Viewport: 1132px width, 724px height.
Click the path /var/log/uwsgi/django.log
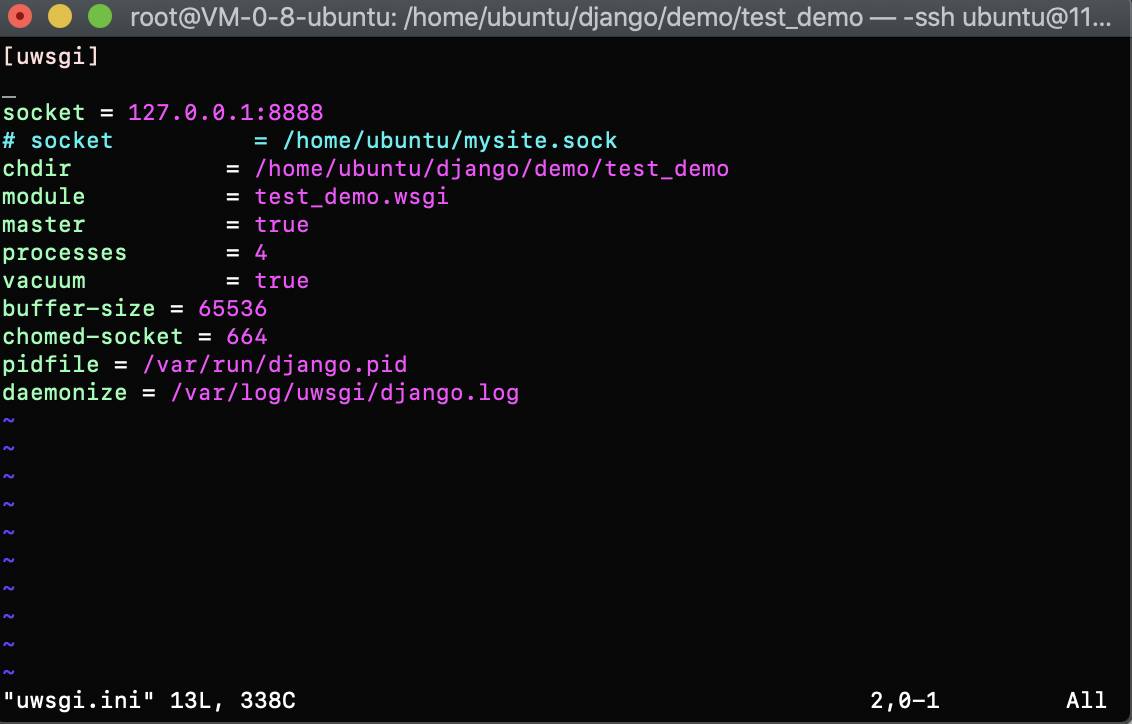[x=345, y=393]
